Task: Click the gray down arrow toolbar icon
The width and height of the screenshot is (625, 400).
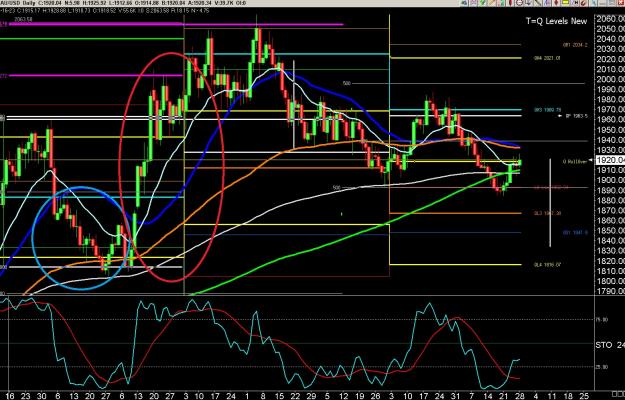Action: (529, 3)
